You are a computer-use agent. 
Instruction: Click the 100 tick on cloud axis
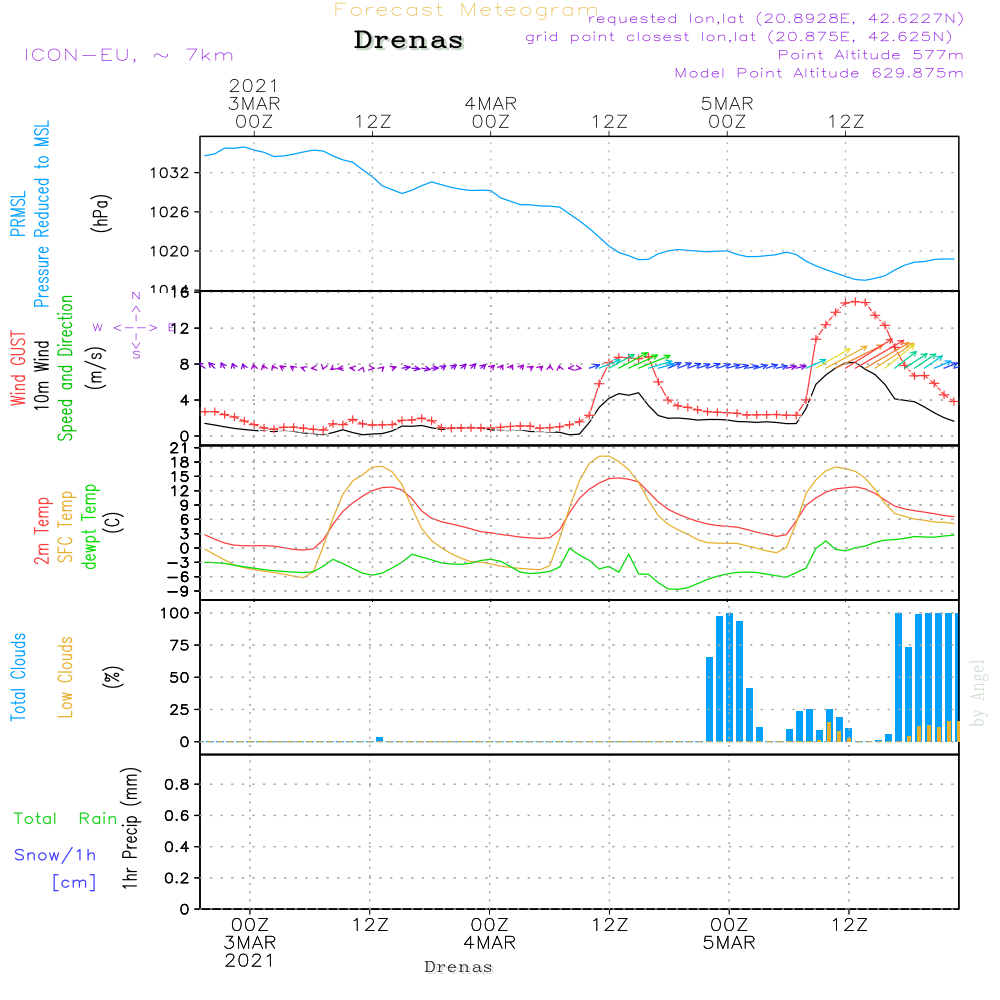[x=175, y=613]
